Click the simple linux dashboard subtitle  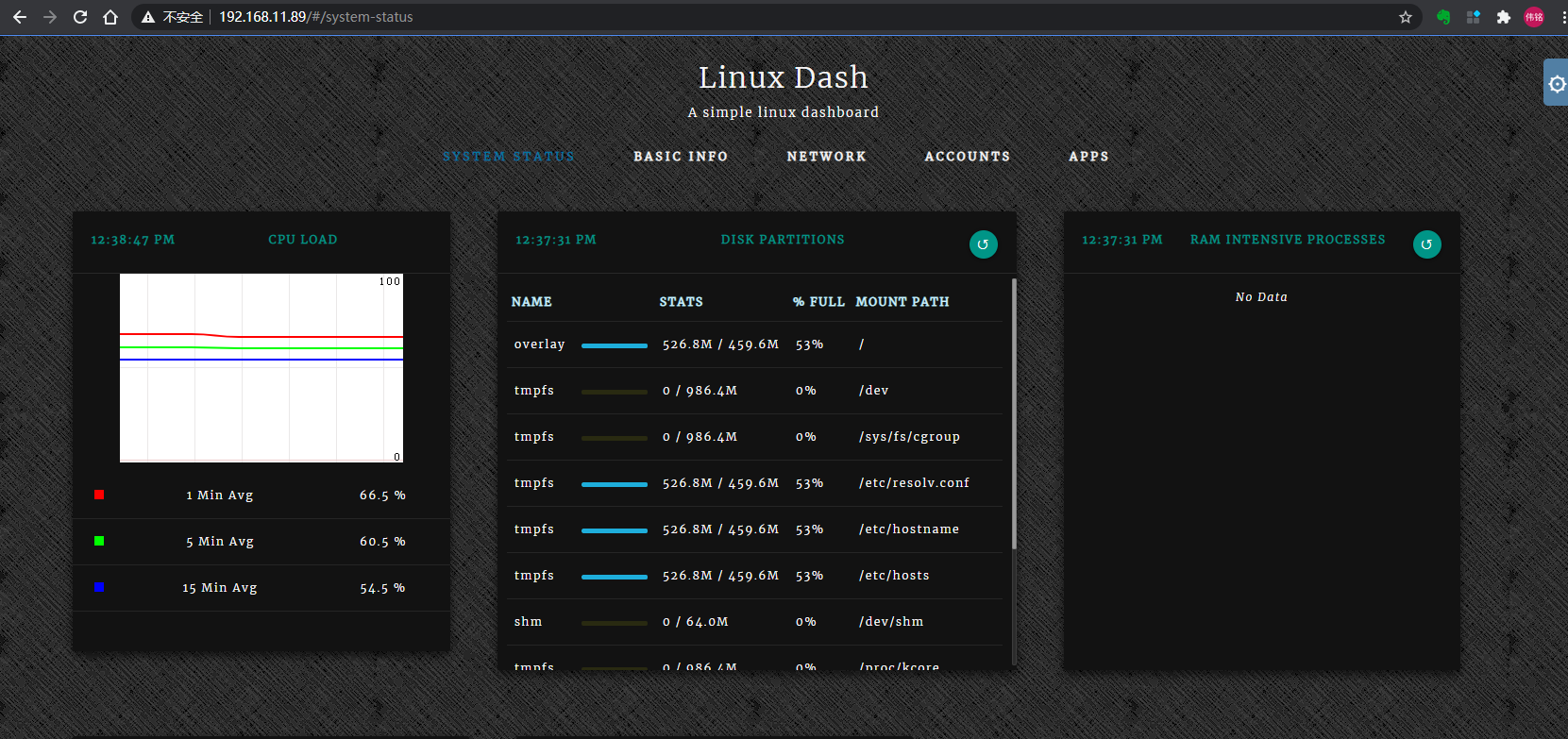(783, 112)
